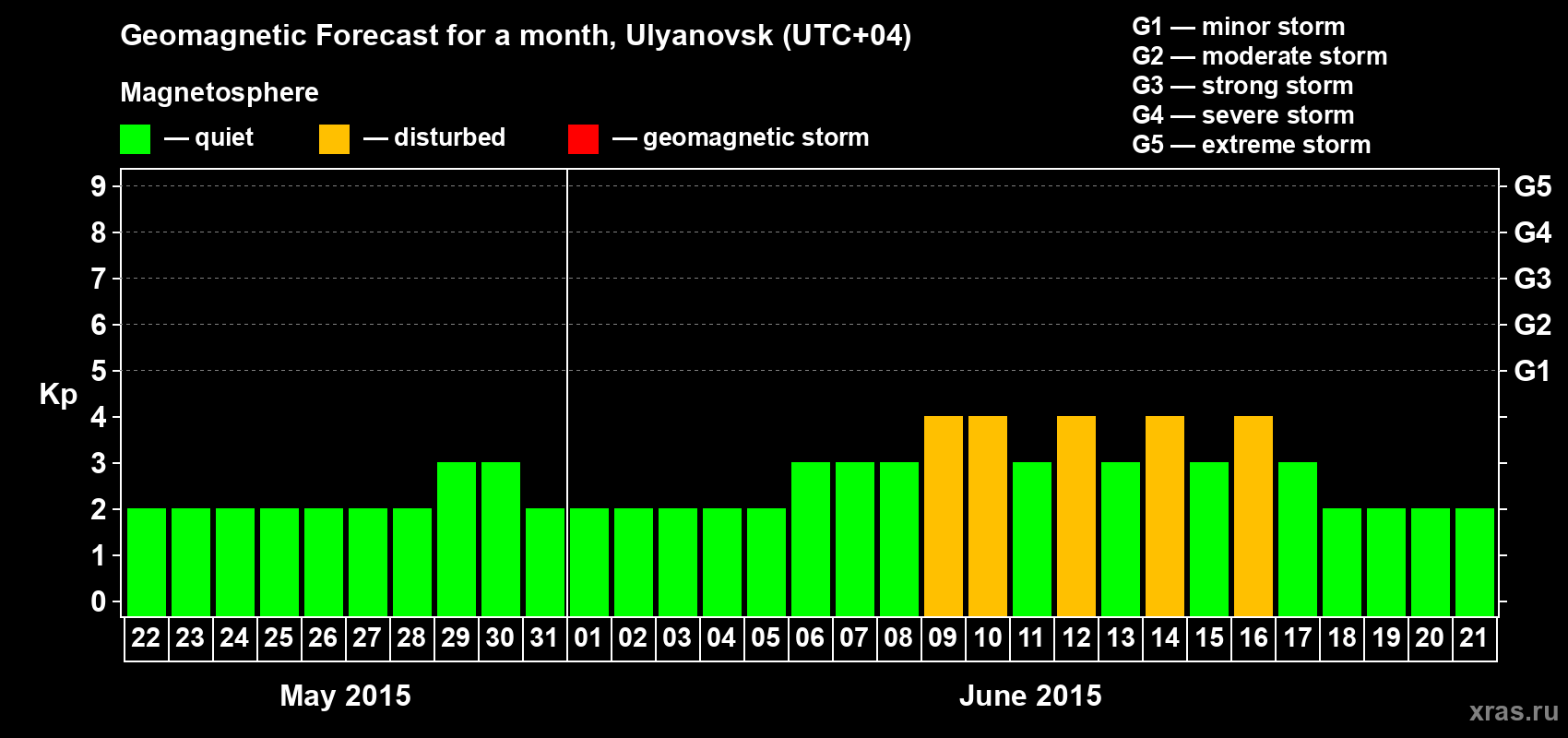This screenshot has width=1568, height=738.
Task: Click the Kp axis value '4'
Action: (x=99, y=417)
